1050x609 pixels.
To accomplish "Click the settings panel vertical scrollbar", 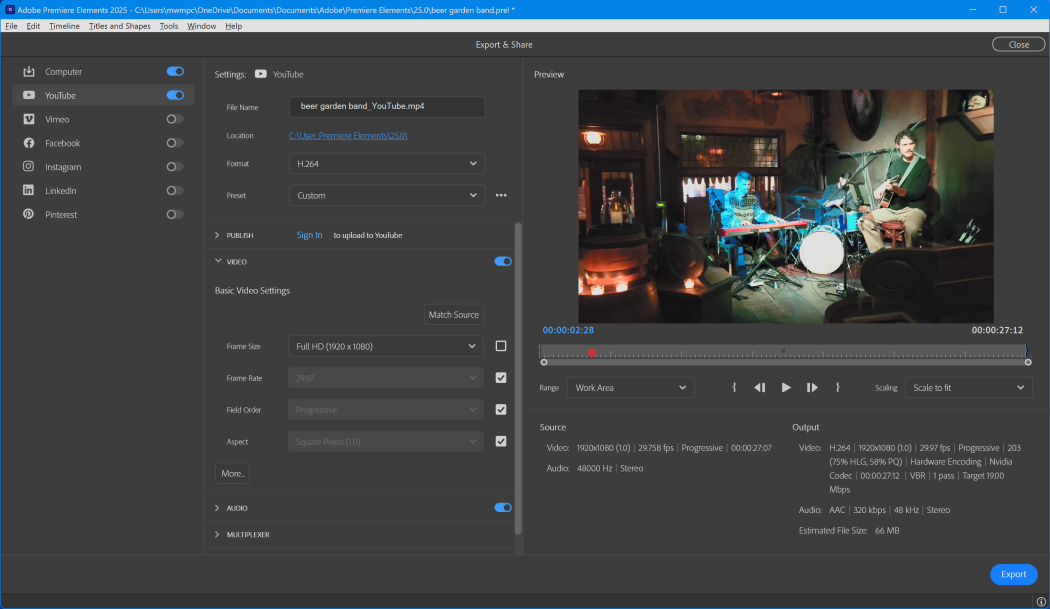I will [518, 379].
